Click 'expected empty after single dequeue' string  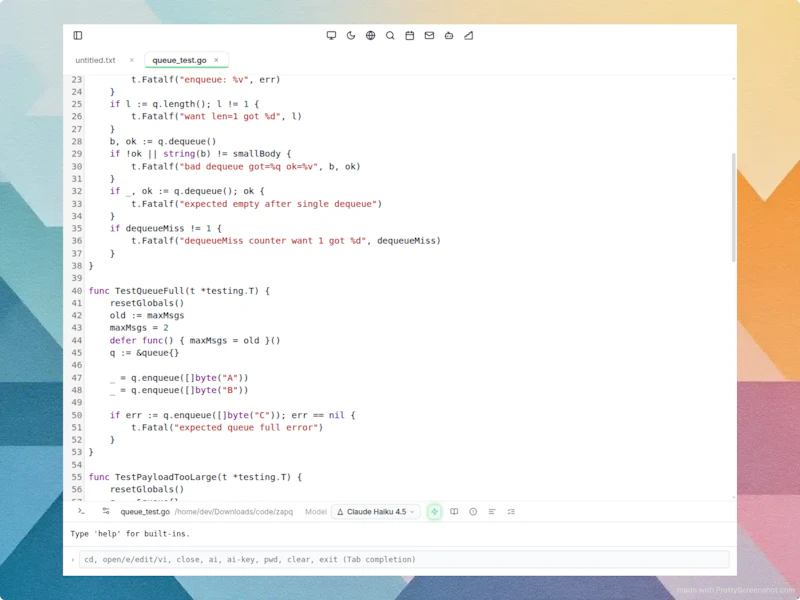coord(278,204)
